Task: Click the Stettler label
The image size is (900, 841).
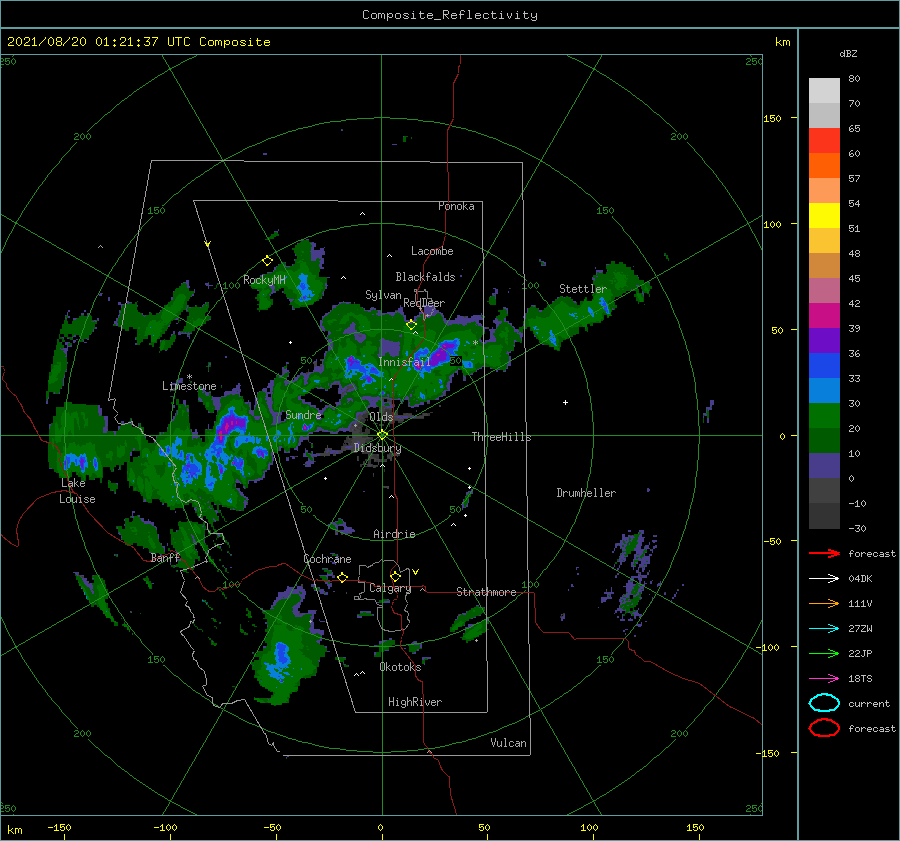Action: pyautogui.click(x=583, y=289)
